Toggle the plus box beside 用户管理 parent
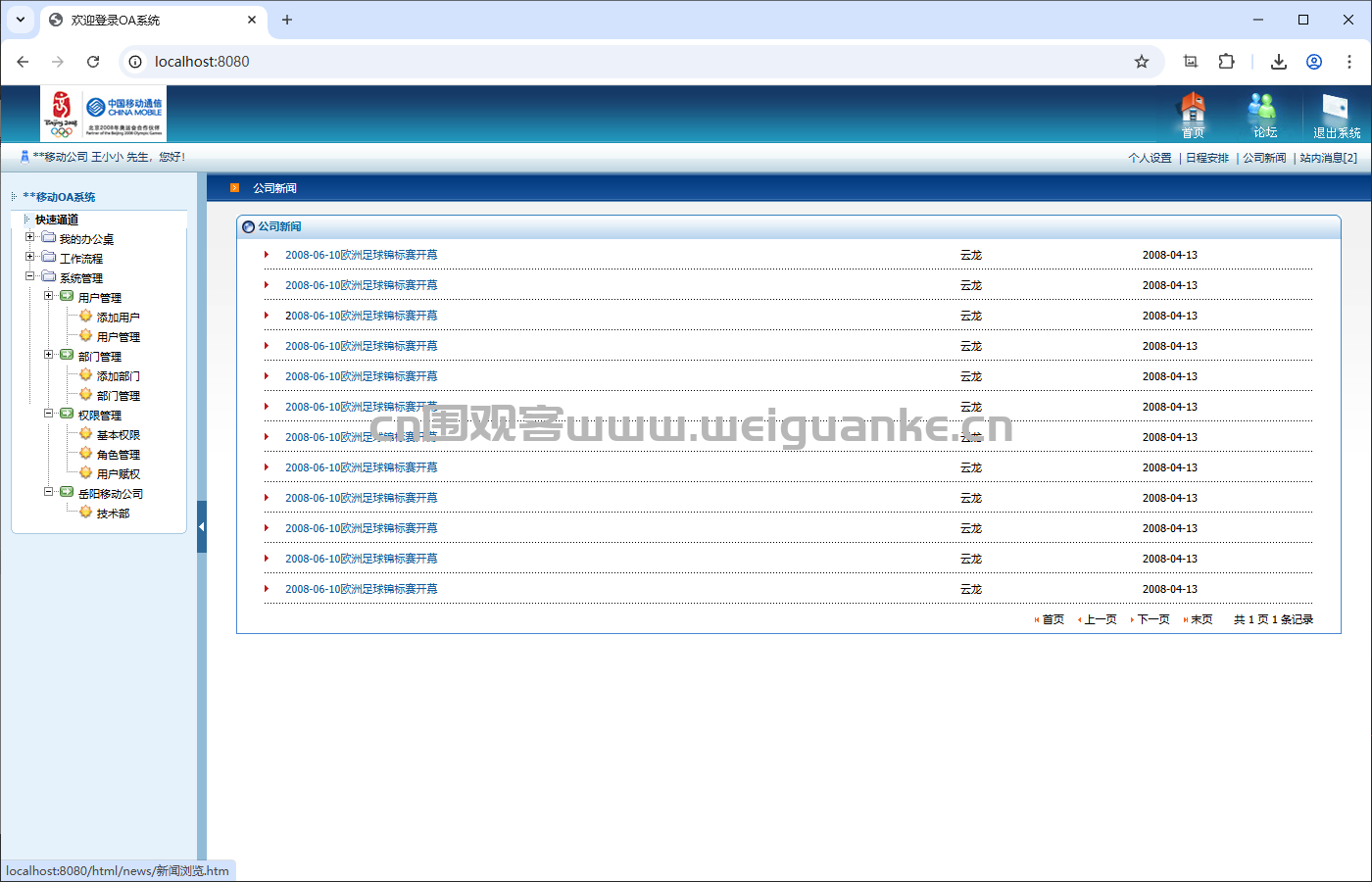Viewport: 1372px width, 882px height. point(48,296)
